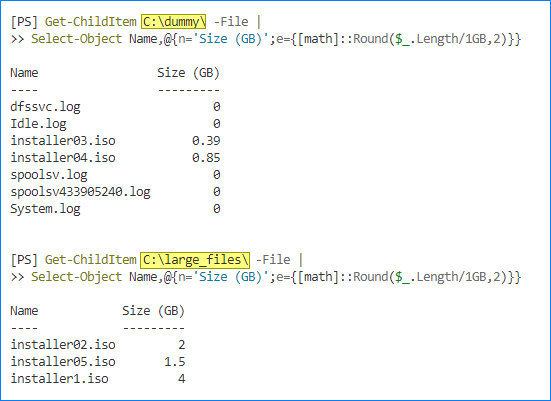Click the second Select-Object cmdlet
Image resolution: width=551 pixels, height=401 pixels.
tap(77, 277)
